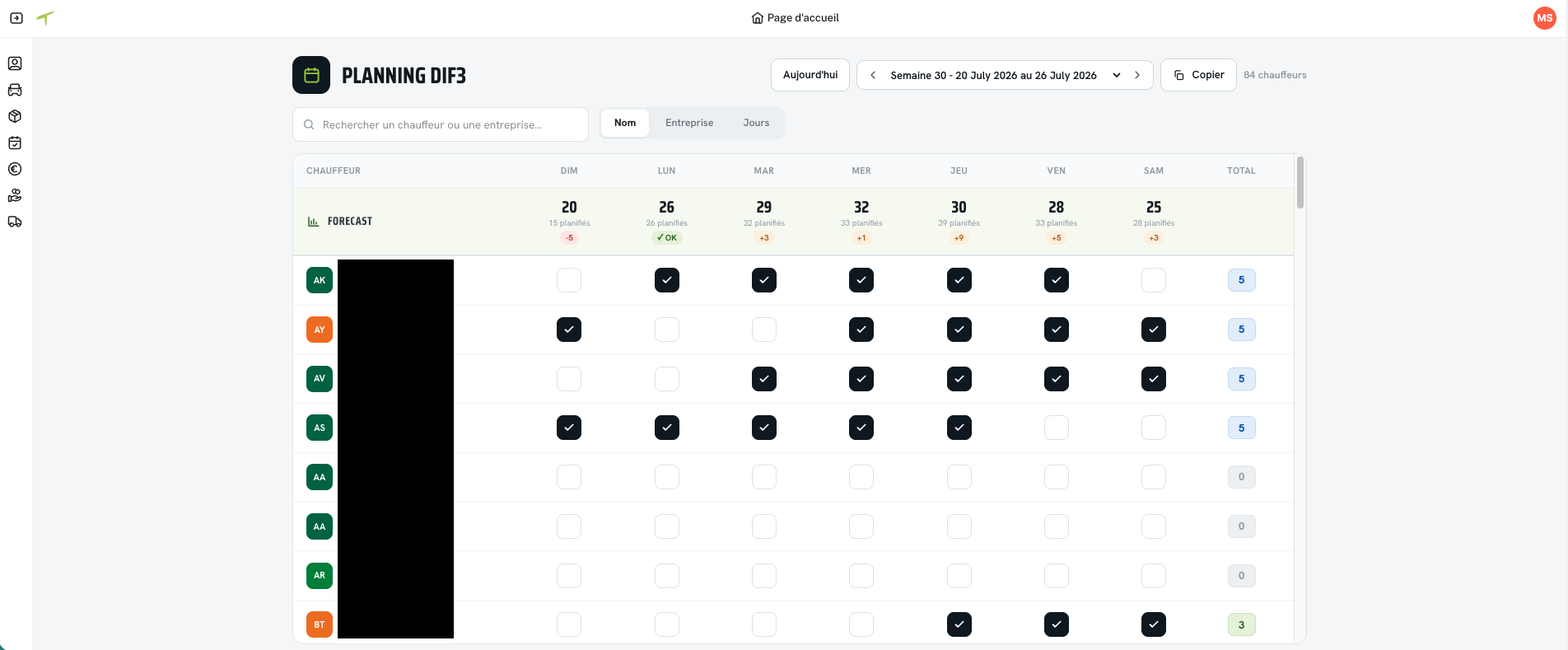Open the MS user avatar

click(x=1544, y=18)
